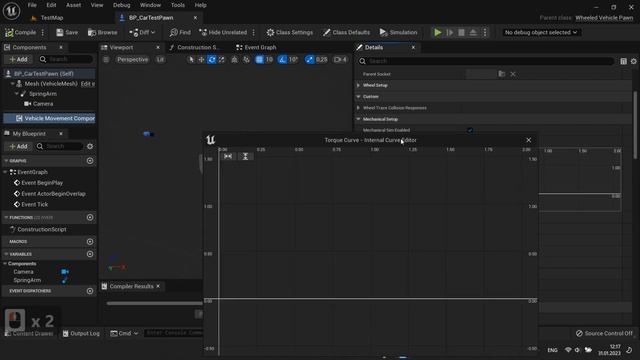Open the camera speed setting
This screenshot has height=360, width=640.
340,60
